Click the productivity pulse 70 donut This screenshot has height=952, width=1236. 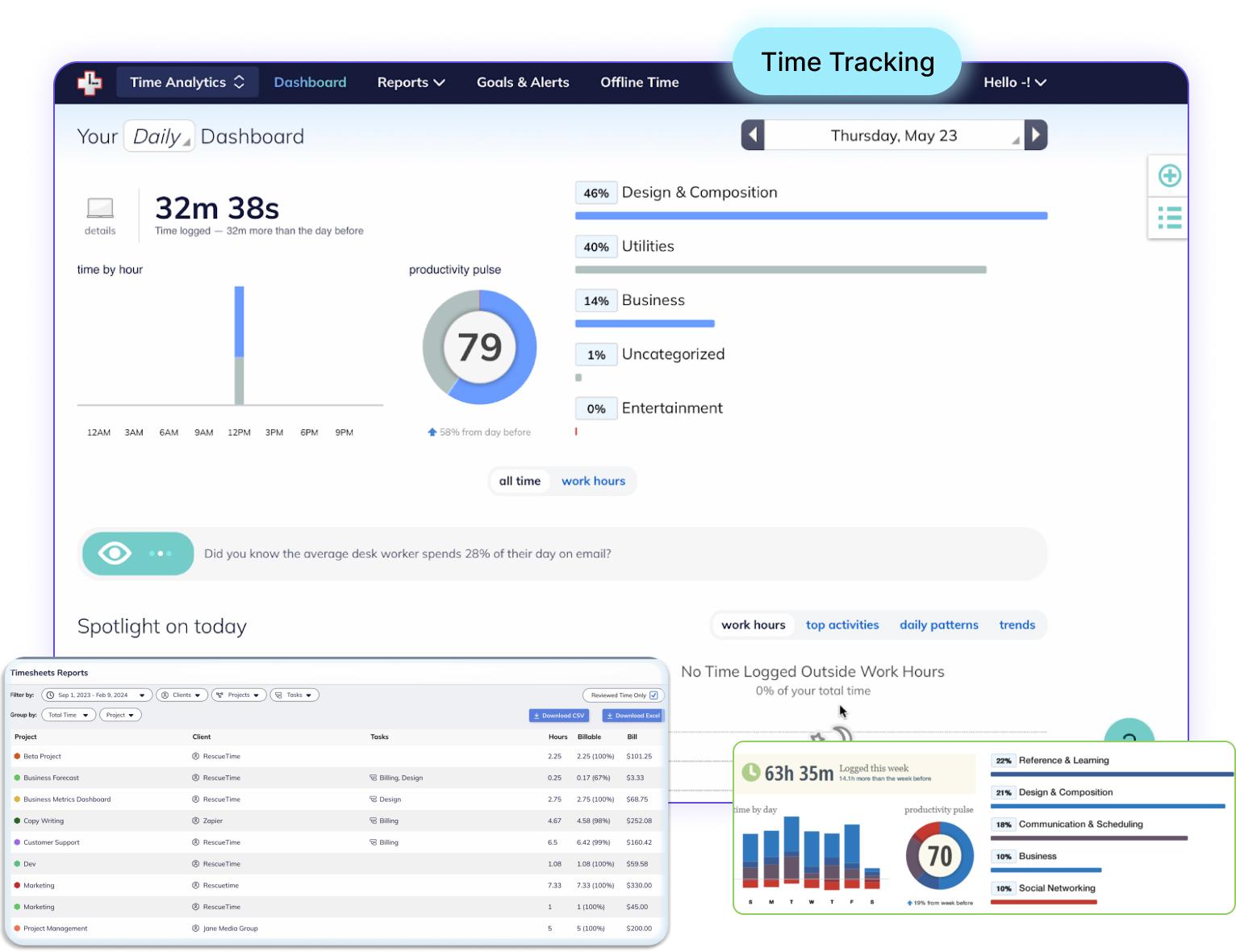click(x=939, y=856)
